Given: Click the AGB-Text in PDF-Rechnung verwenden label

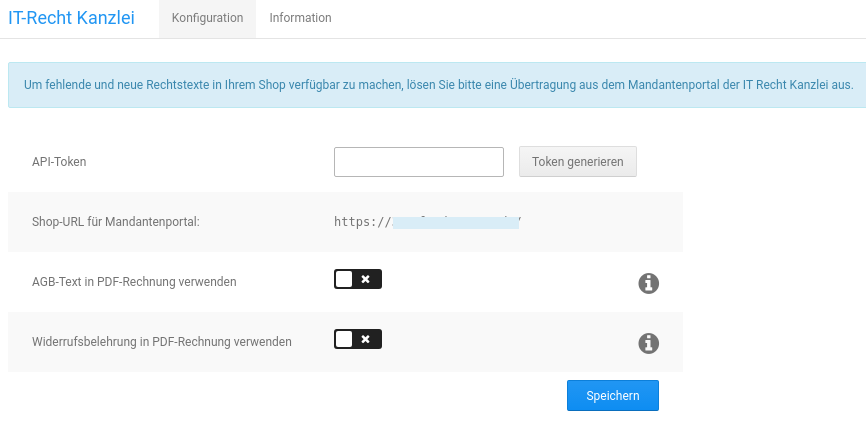Looking at the screenshot, I should click(x=134, y=282).
